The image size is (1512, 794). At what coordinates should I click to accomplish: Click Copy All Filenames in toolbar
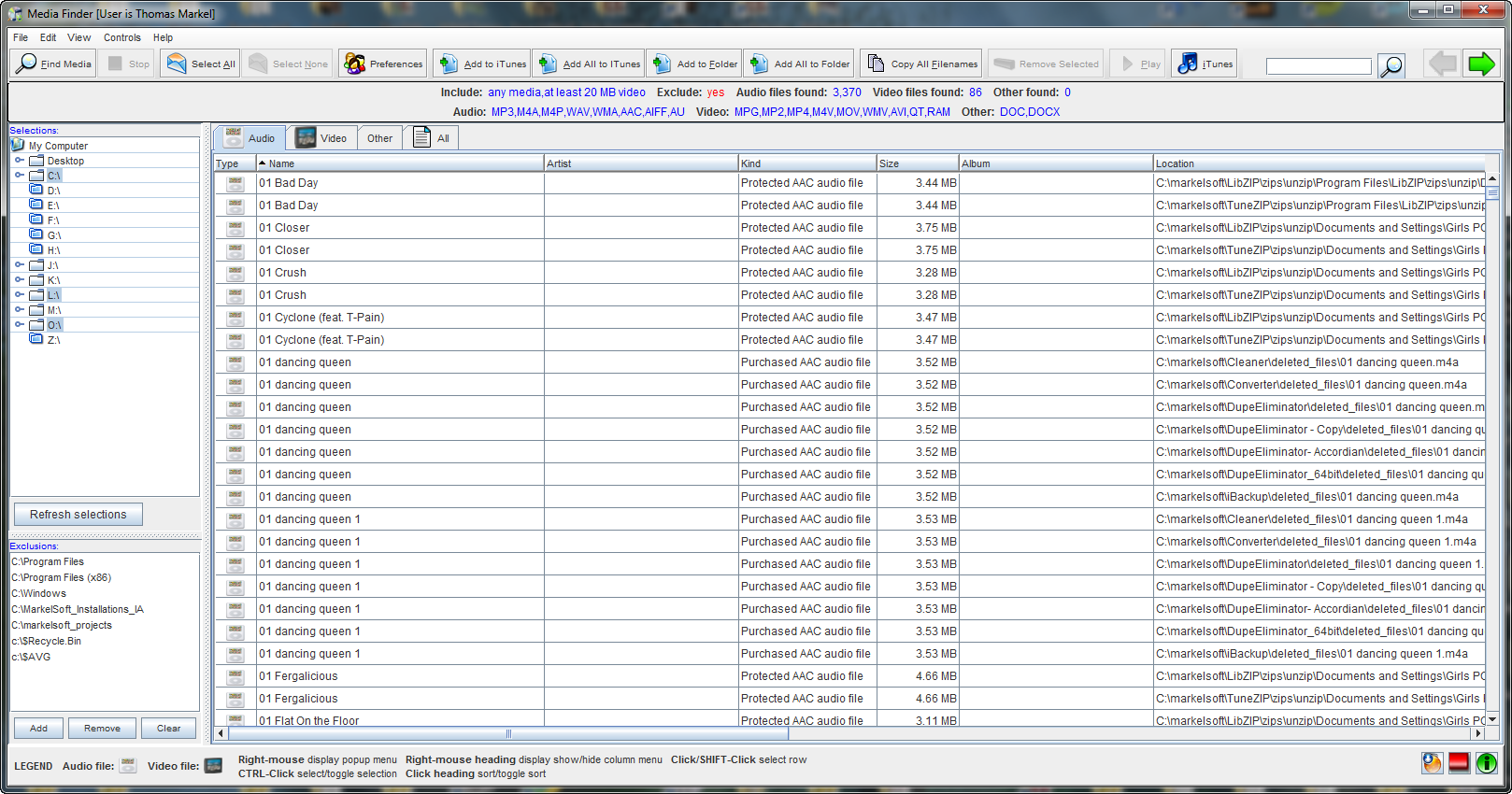tap(921, 64)
